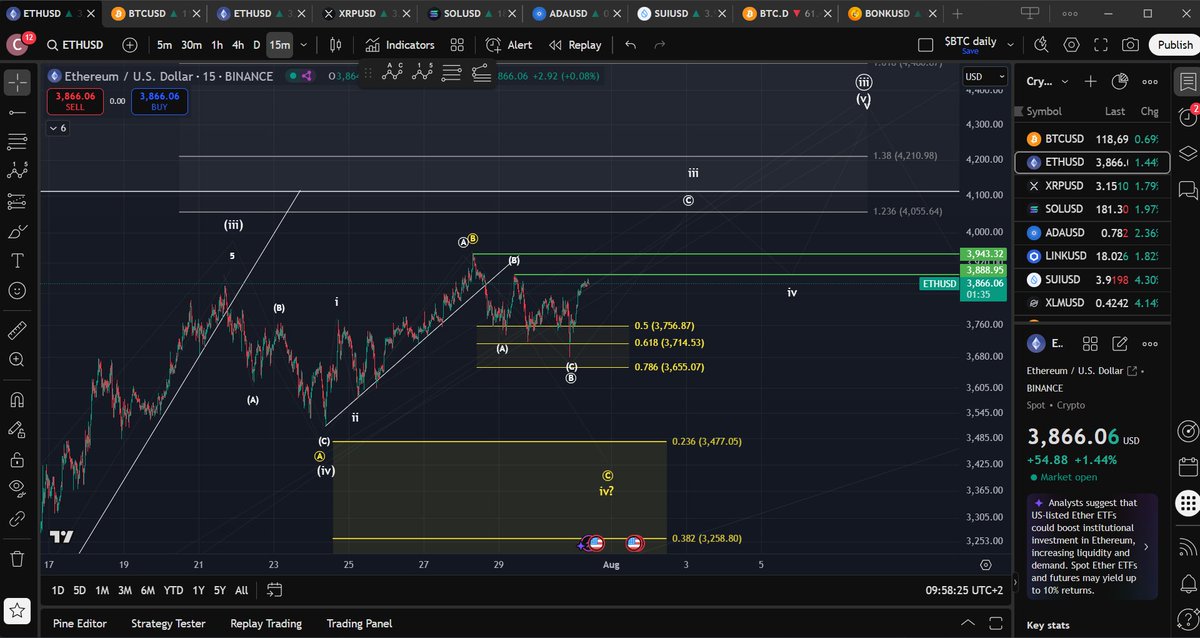Toggle lock all drawing tools
1200x638 pixels.
(17, 459)
